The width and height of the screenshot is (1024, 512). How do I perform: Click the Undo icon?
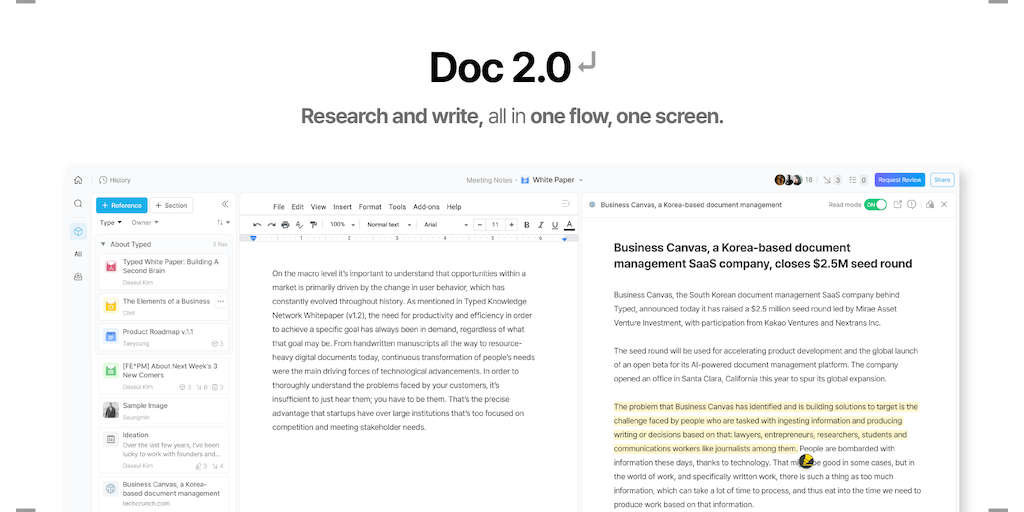pos(257,225)
